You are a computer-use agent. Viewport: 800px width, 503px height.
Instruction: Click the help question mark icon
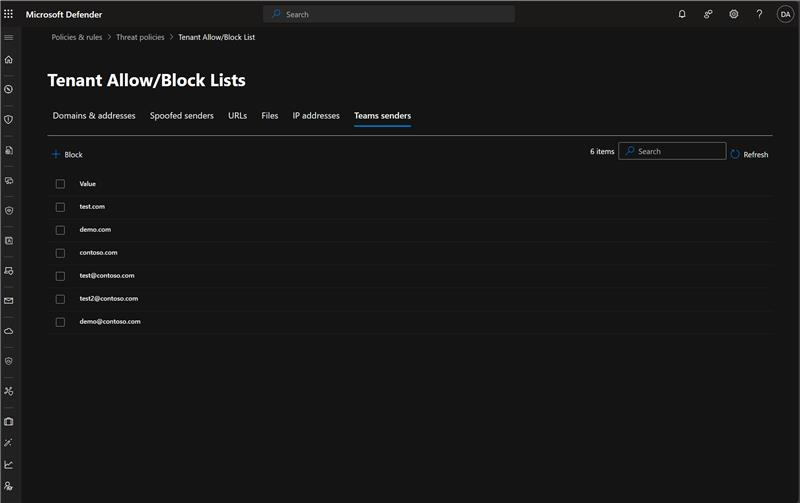pyautogui.click(x=759, y=14)
